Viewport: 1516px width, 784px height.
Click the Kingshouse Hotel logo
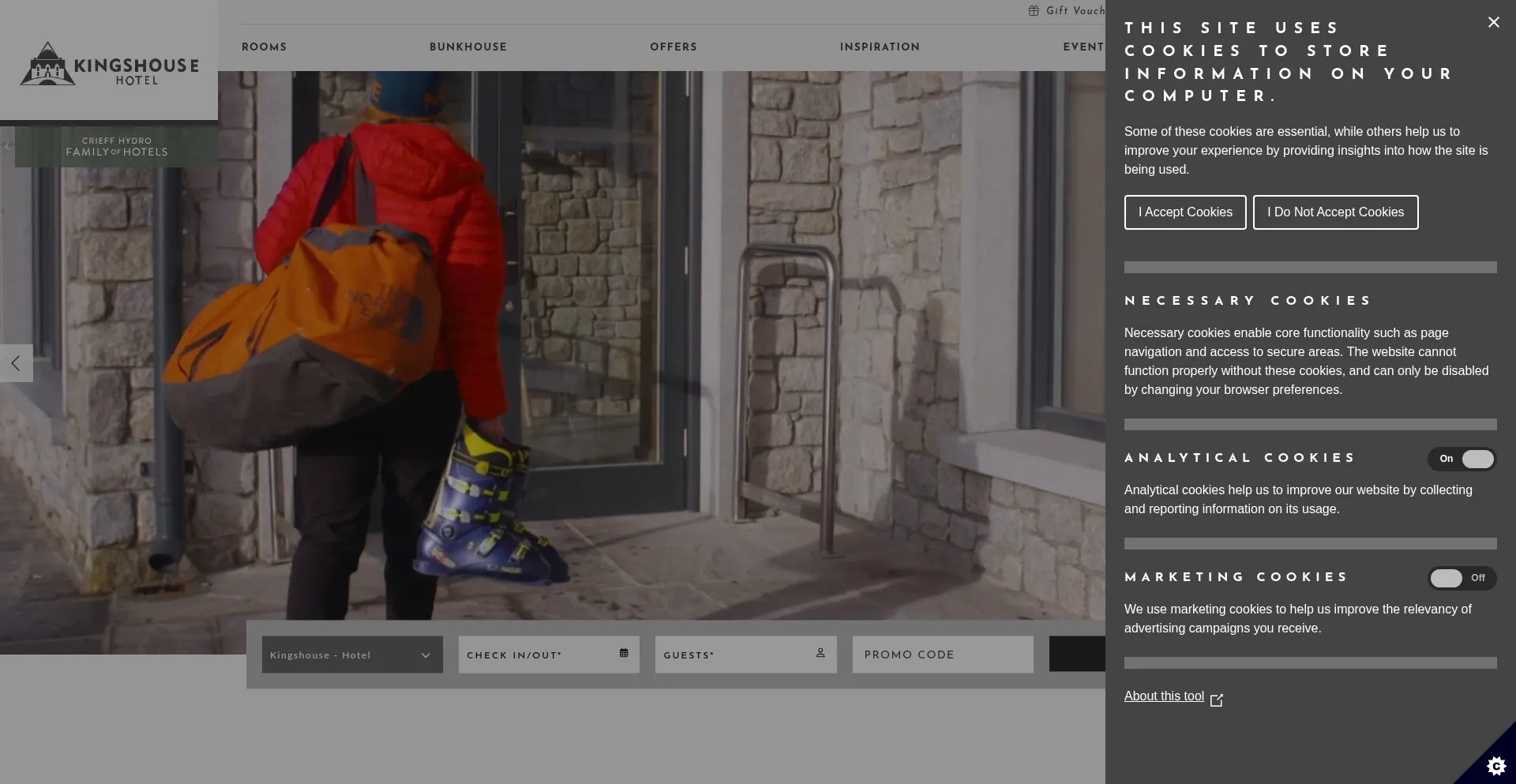(109, 63)
